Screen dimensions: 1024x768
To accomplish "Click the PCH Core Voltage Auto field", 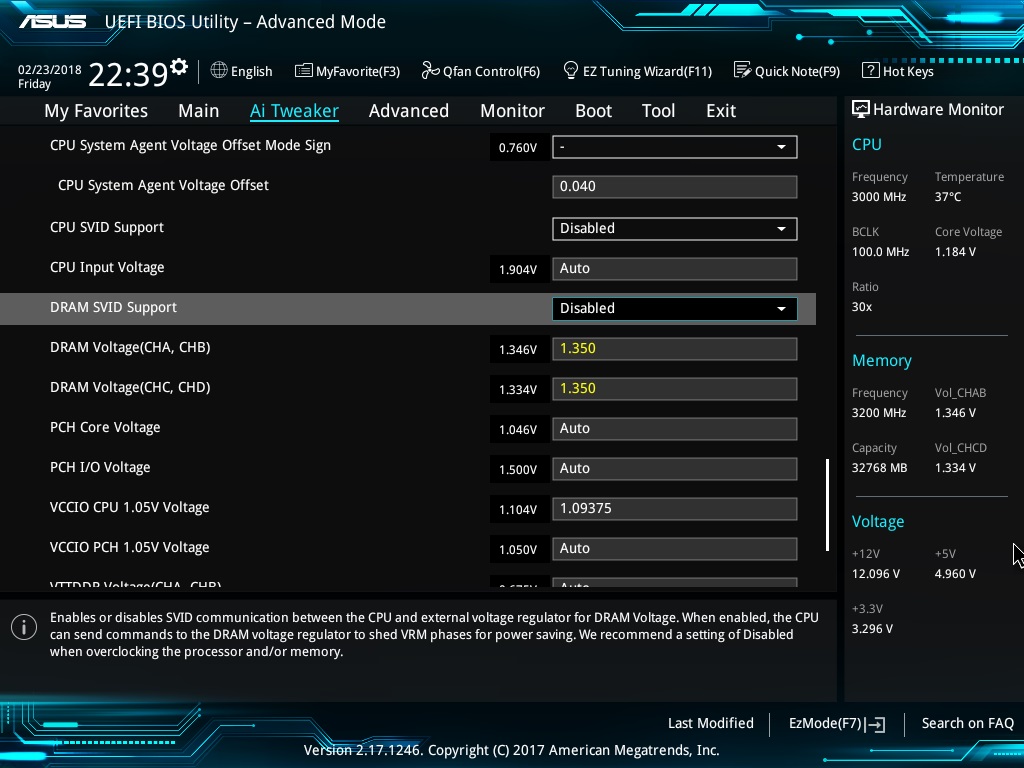I will click(675, 428).
